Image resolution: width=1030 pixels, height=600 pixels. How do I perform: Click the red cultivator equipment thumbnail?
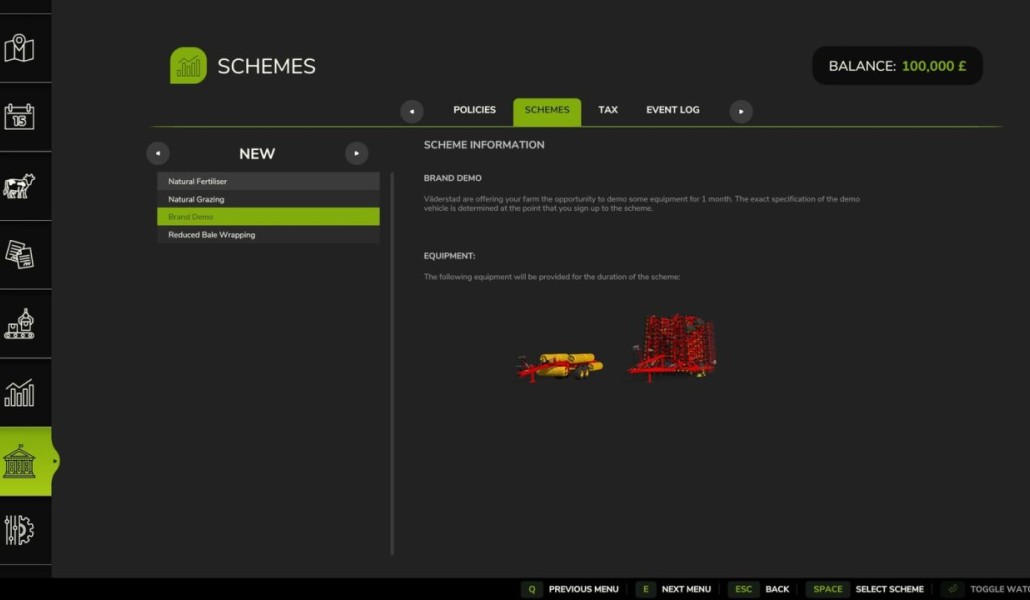671,348
